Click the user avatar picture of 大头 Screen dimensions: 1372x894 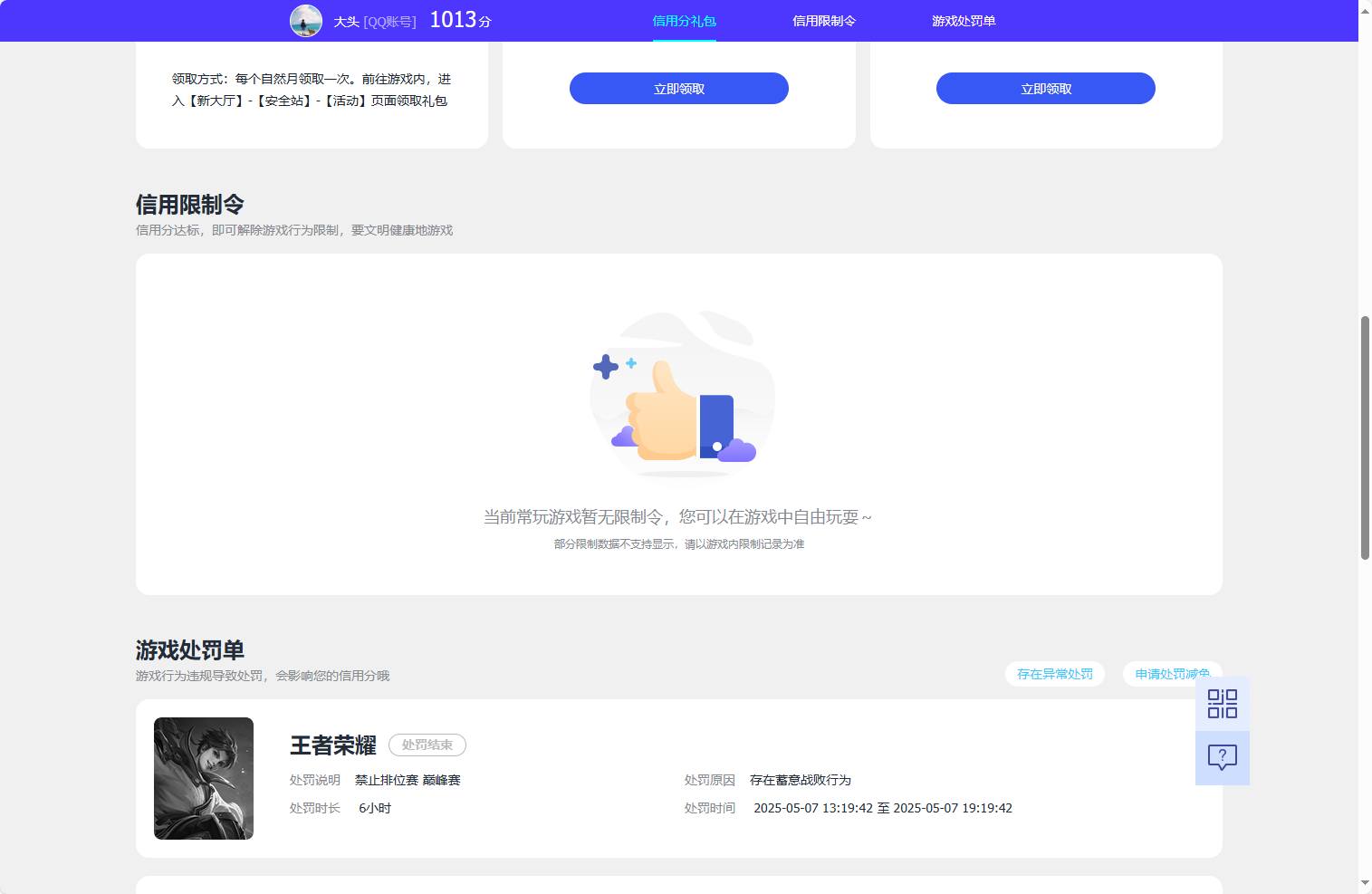pyautogui.click(x=305, y=20)
